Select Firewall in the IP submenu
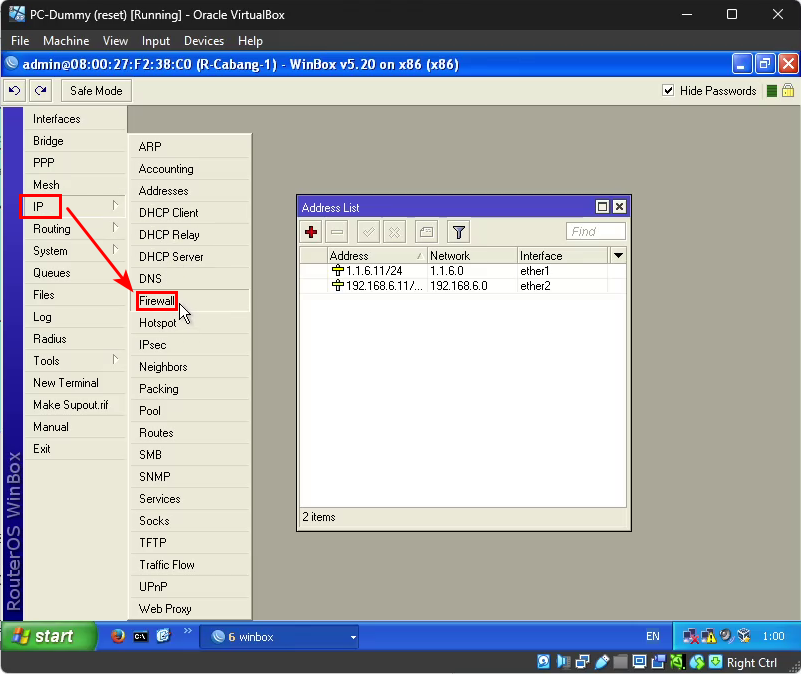 point(190,300)
